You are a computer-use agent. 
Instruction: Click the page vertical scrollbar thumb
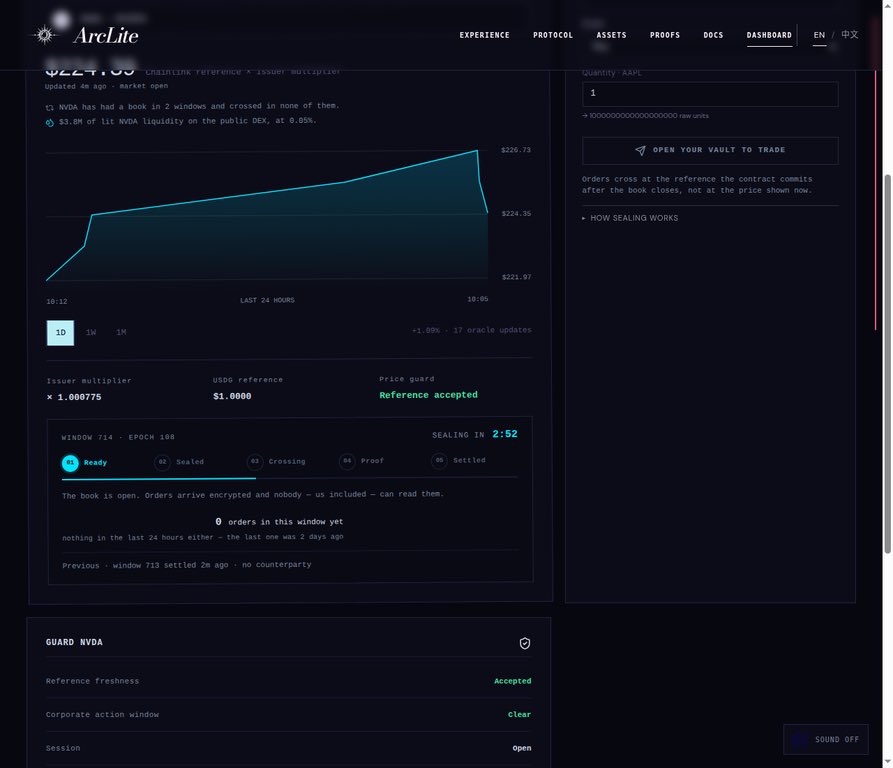coord(887,364)
